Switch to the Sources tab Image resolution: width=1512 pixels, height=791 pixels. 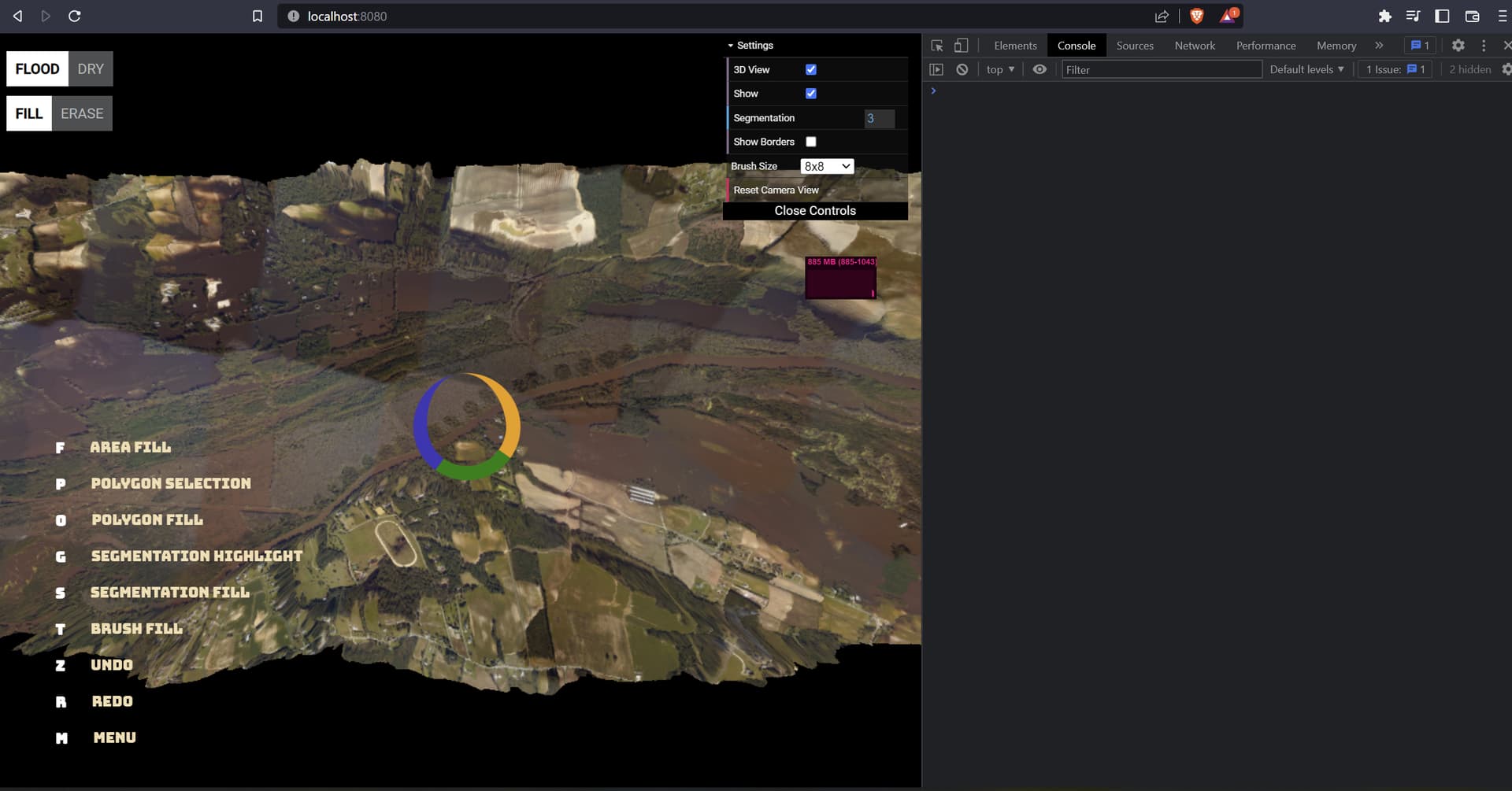1134,46
